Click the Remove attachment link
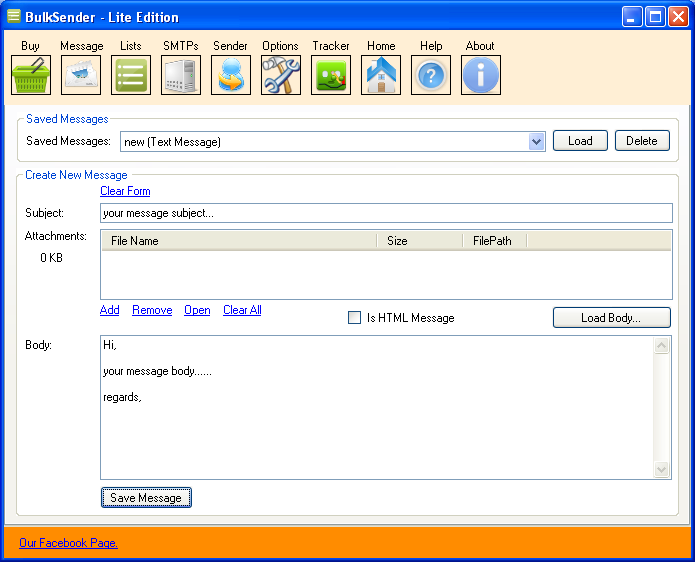Viewport: 695px width, 562px height. pyautogui.click(x=152, y=310)
